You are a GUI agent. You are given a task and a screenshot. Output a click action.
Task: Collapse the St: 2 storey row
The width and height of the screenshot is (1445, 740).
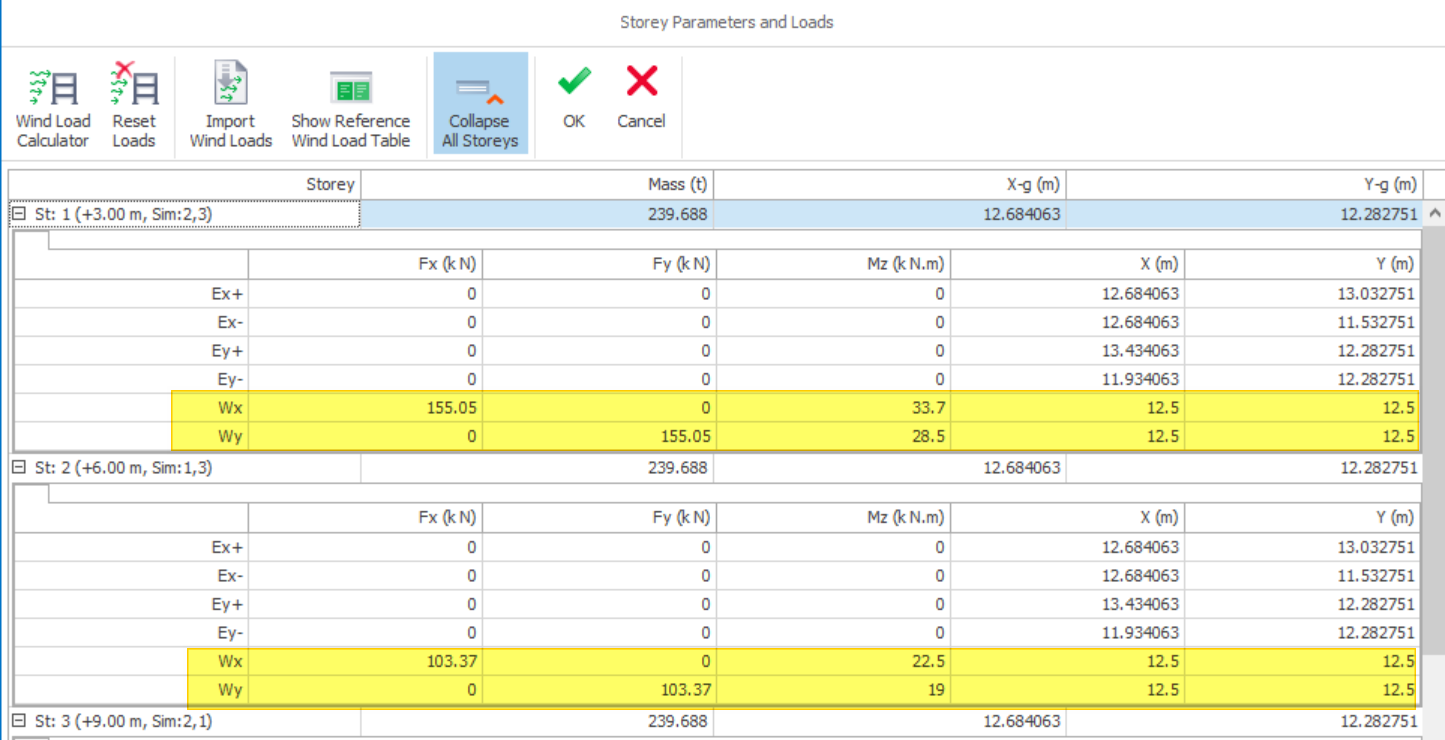coord(18,467)
